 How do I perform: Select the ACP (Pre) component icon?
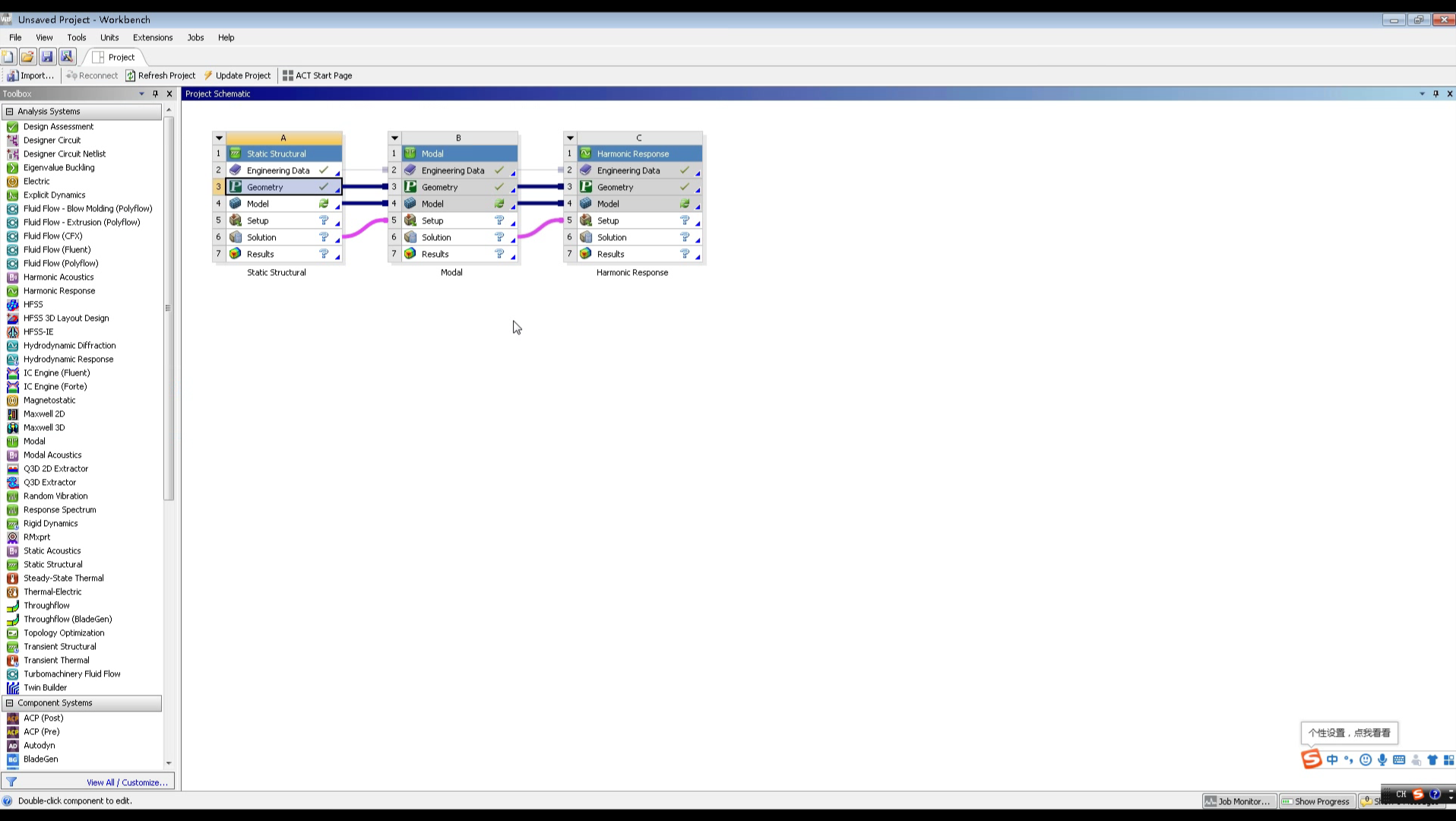pyautogui.click(x=12, y=732)
